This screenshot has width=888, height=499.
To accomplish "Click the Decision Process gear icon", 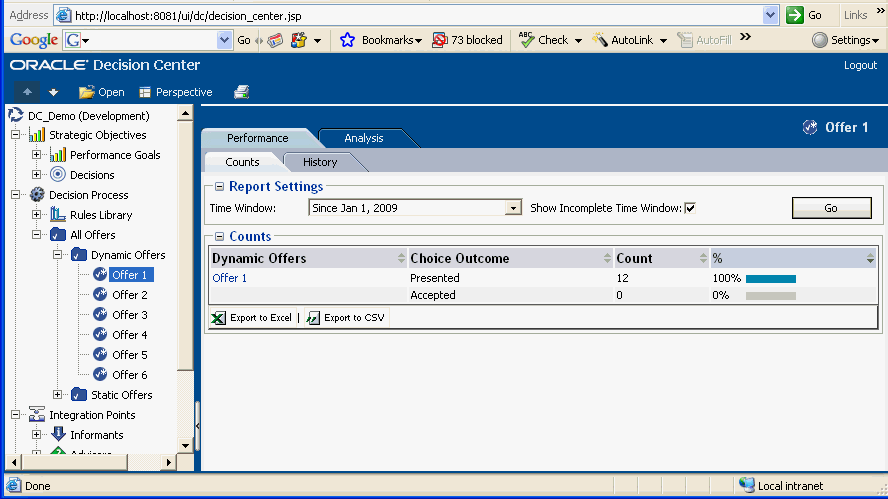I will tap(37, 195).
